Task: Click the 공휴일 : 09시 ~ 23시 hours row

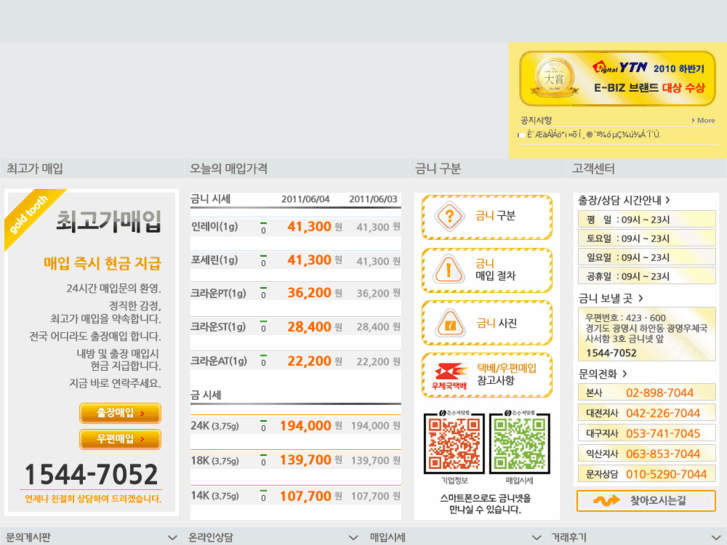Action: click(646, 276)
